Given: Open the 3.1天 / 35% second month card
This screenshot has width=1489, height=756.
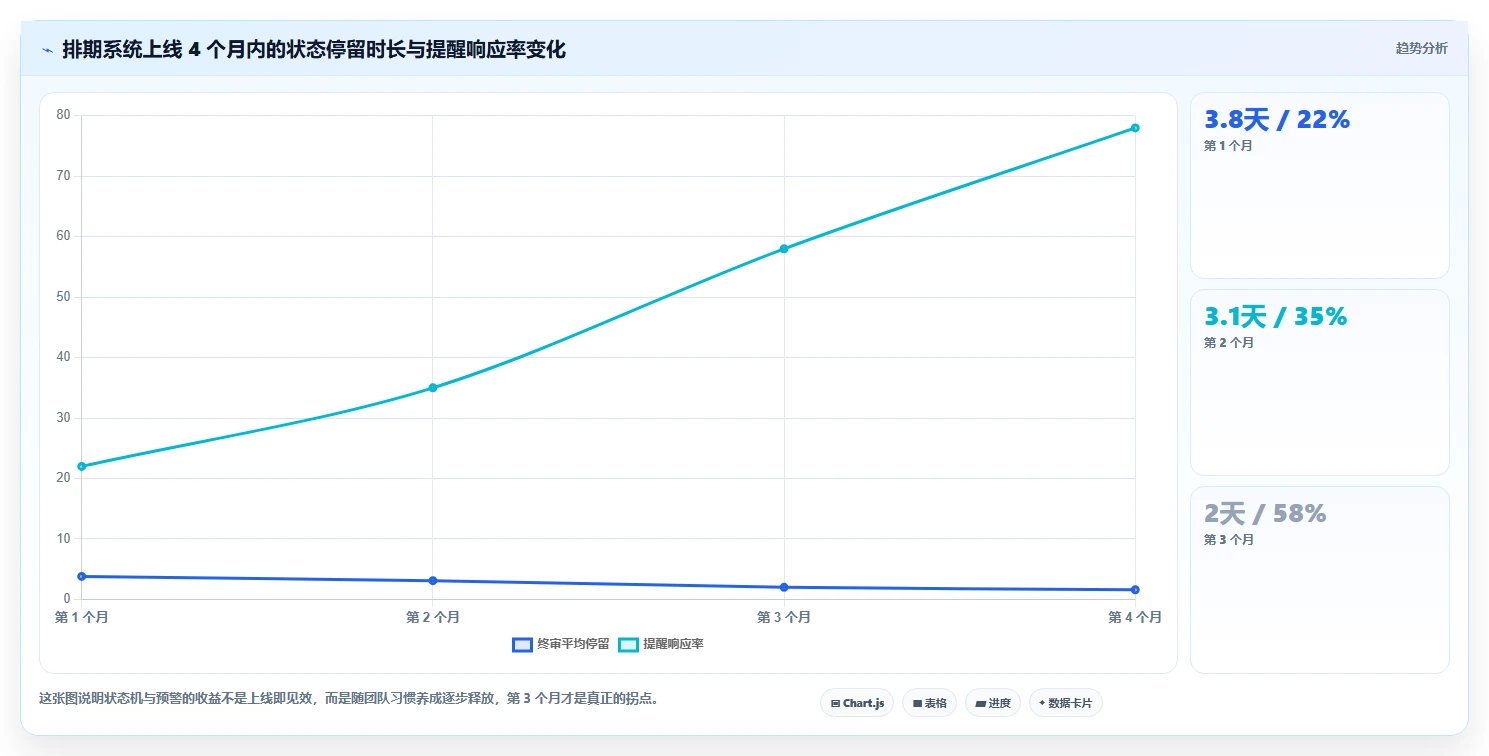Looking at the screenshot, I should pyautogui.click(x=1319, y=382).
